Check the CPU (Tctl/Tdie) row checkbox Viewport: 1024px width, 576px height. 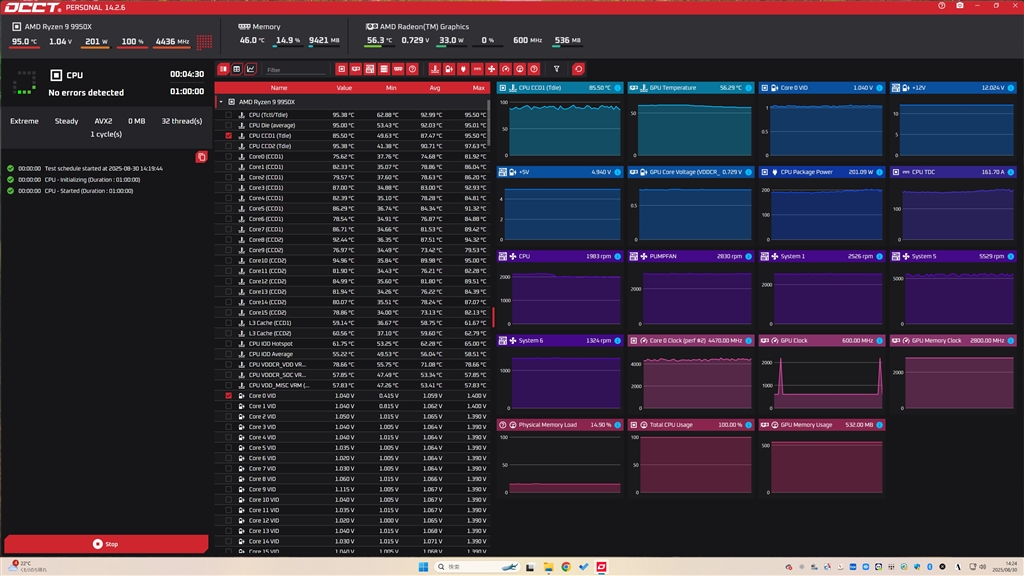[229, 115]
